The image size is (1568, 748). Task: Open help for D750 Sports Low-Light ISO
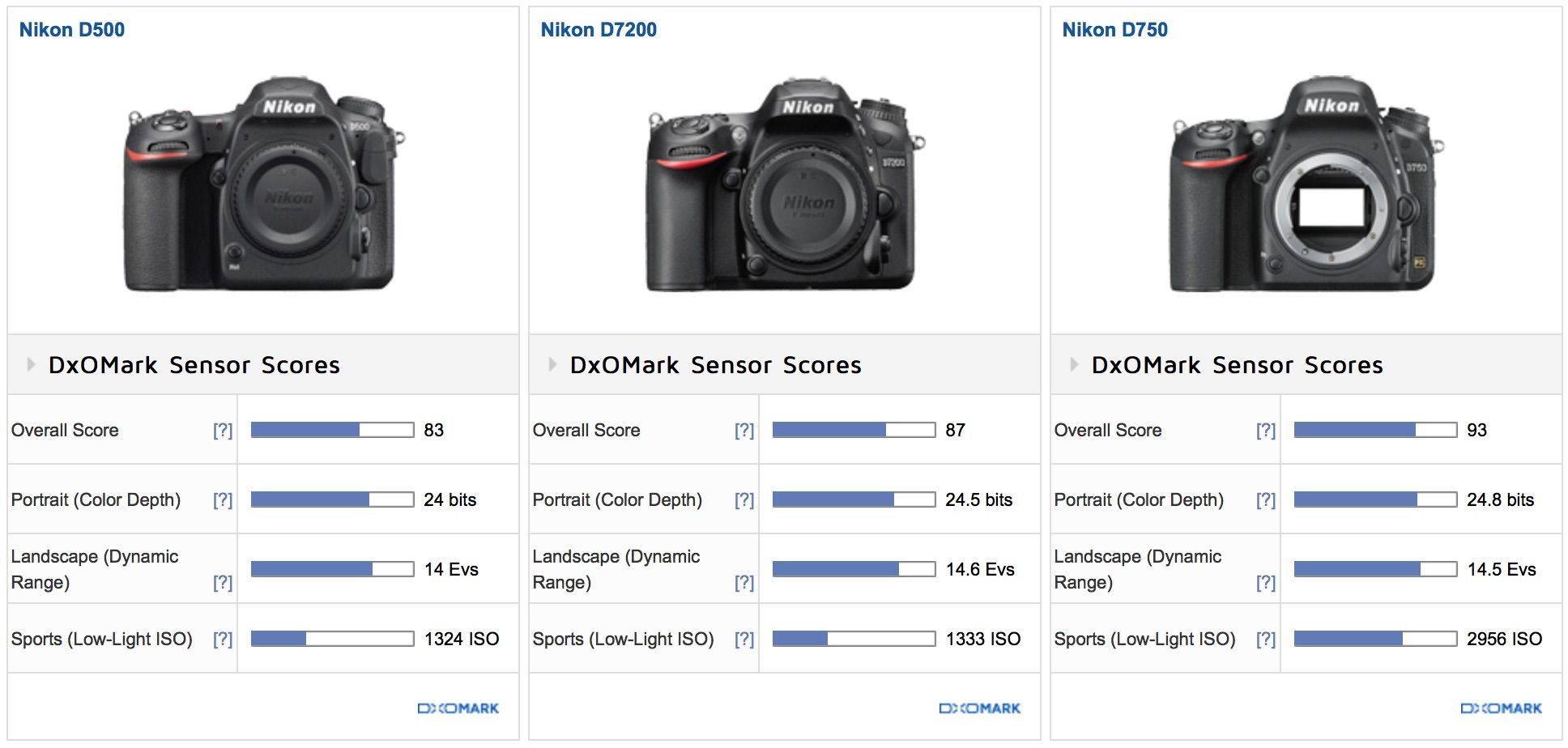click(1266, 640)
